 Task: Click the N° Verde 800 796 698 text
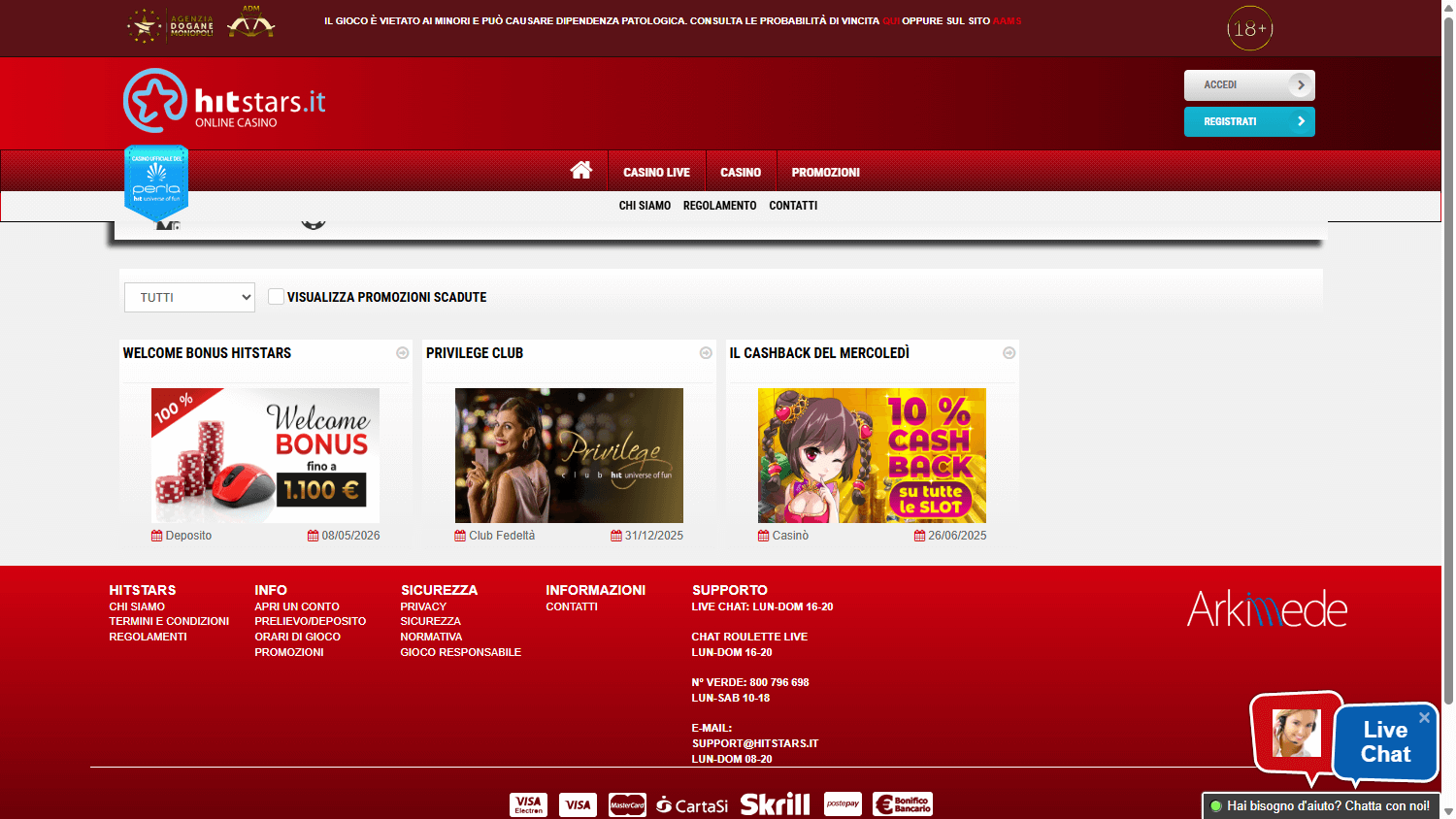750,682
